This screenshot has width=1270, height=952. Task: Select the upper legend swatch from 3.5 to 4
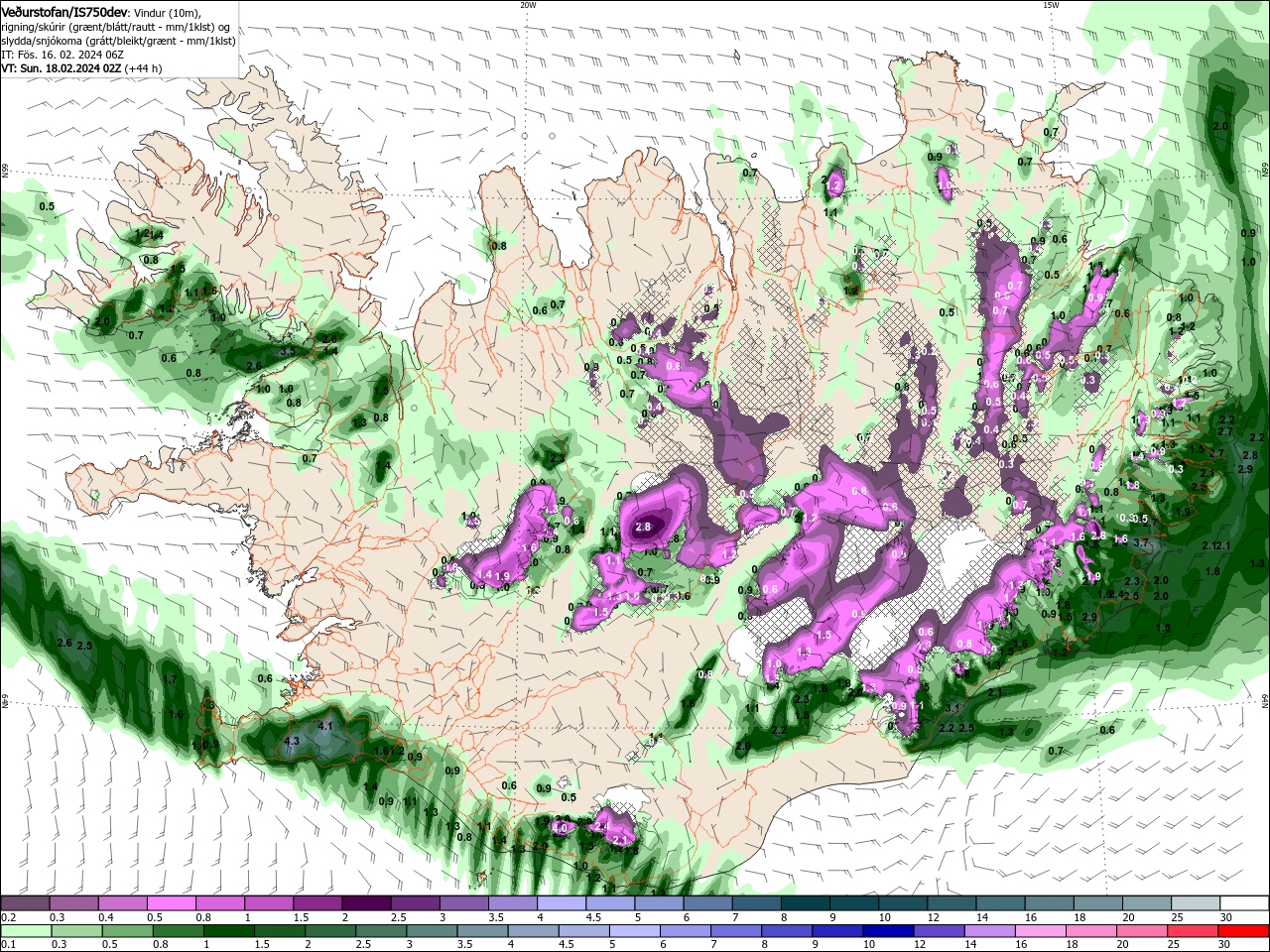pos(512,904)
